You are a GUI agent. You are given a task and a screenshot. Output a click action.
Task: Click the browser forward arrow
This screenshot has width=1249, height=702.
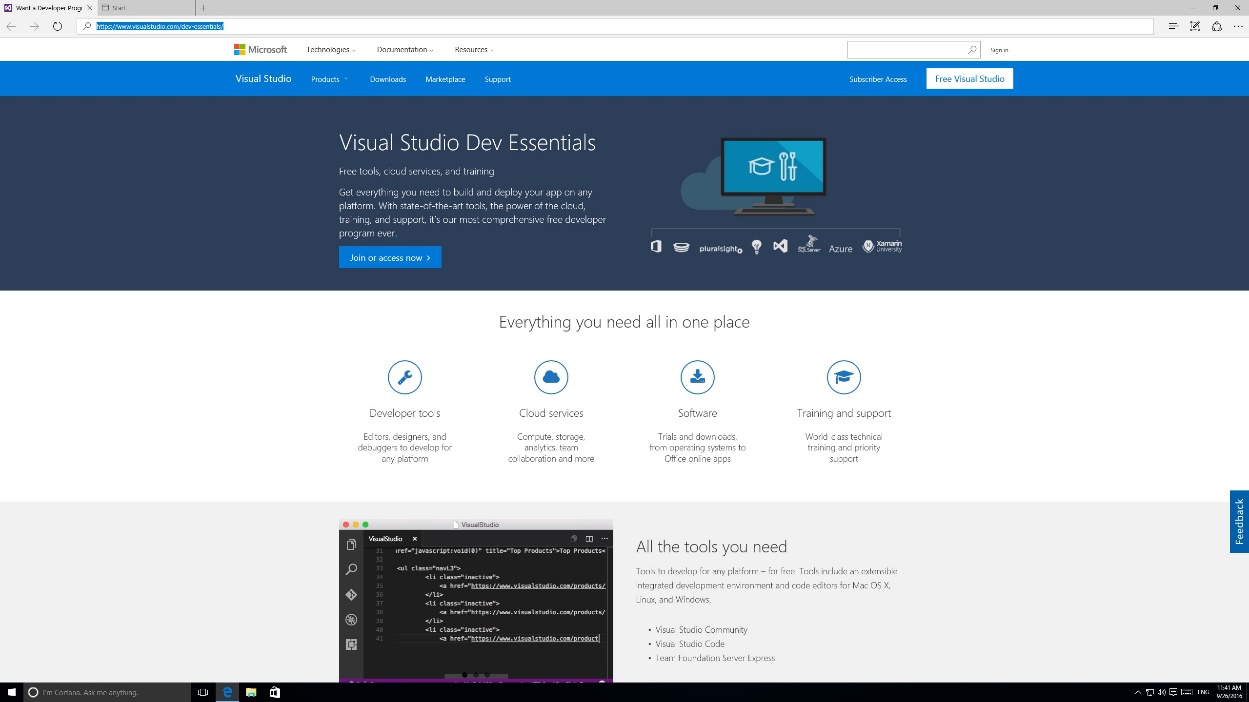pos(34,26)
